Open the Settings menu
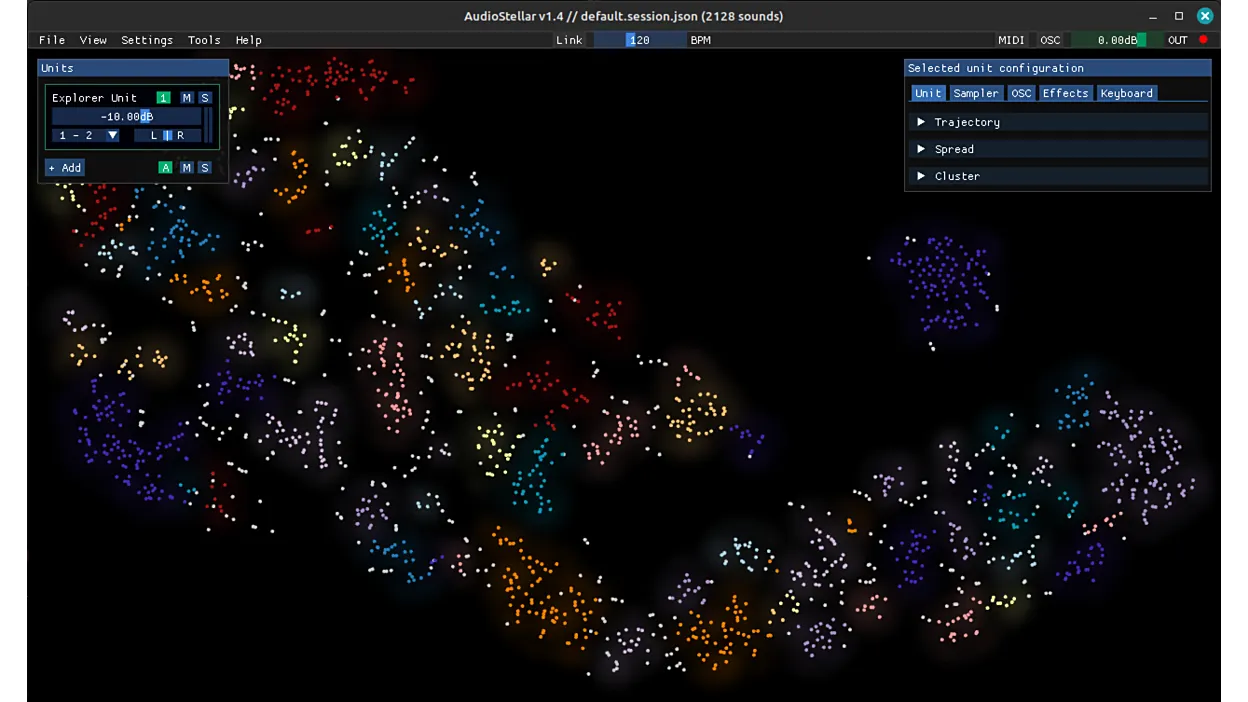1248x702 pixels. click(147, 40)
